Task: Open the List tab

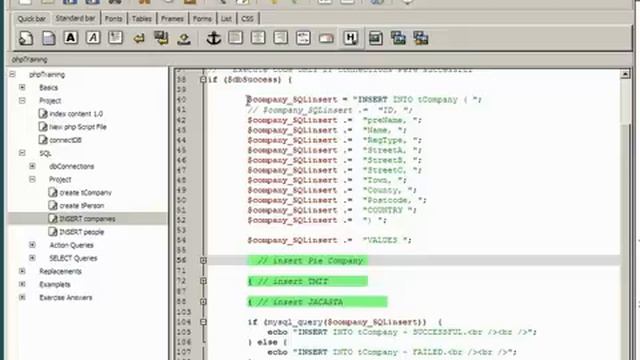Action: 226,19
